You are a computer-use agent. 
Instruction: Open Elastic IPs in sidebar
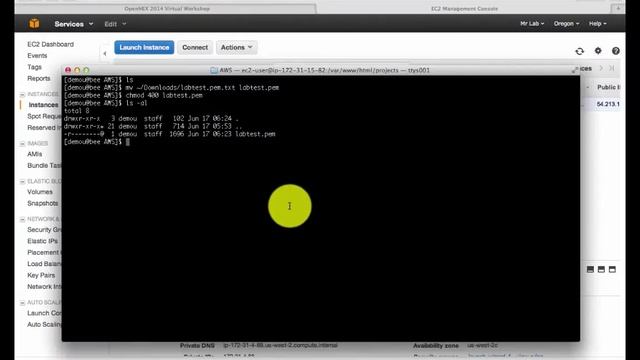42,241
